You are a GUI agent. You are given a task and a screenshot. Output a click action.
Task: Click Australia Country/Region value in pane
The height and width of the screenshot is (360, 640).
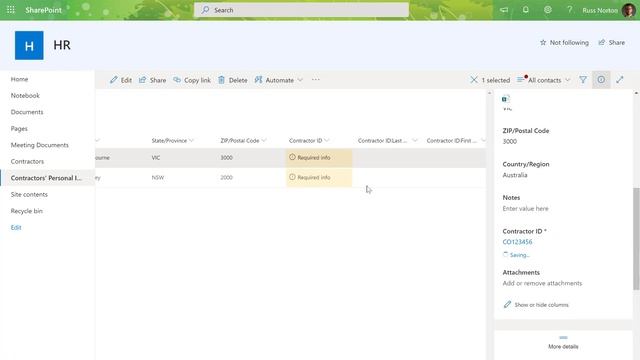click(515, 175)
